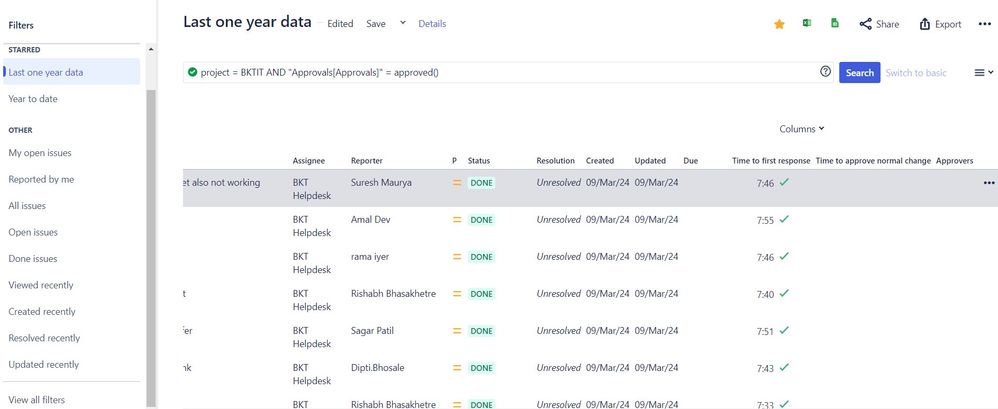The width and height of the screenshot is (998, 409).
Task: Click DONE status badge in Amal Dev row
Action: coord(481,220)
